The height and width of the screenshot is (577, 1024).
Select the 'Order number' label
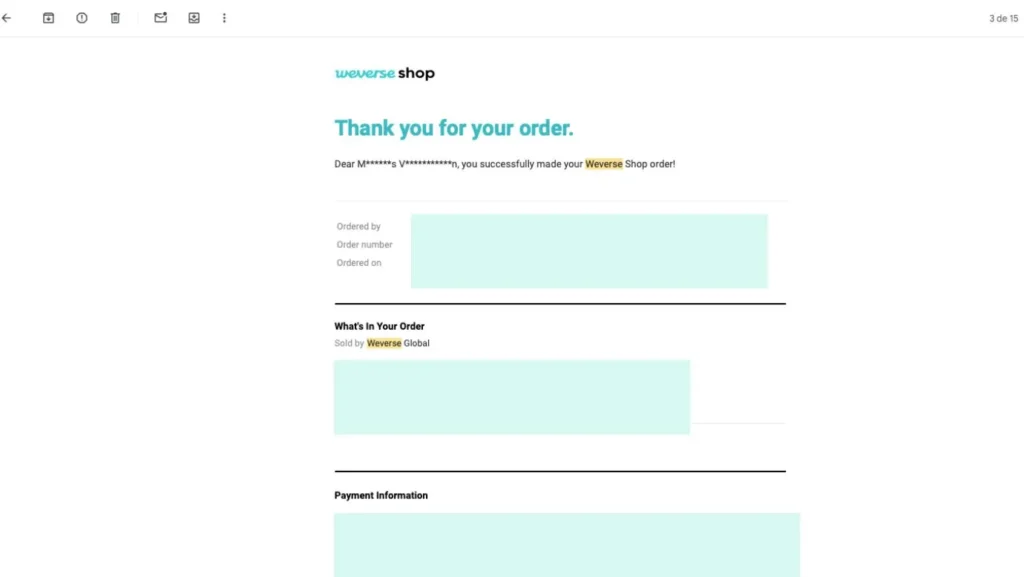point(364,245)
